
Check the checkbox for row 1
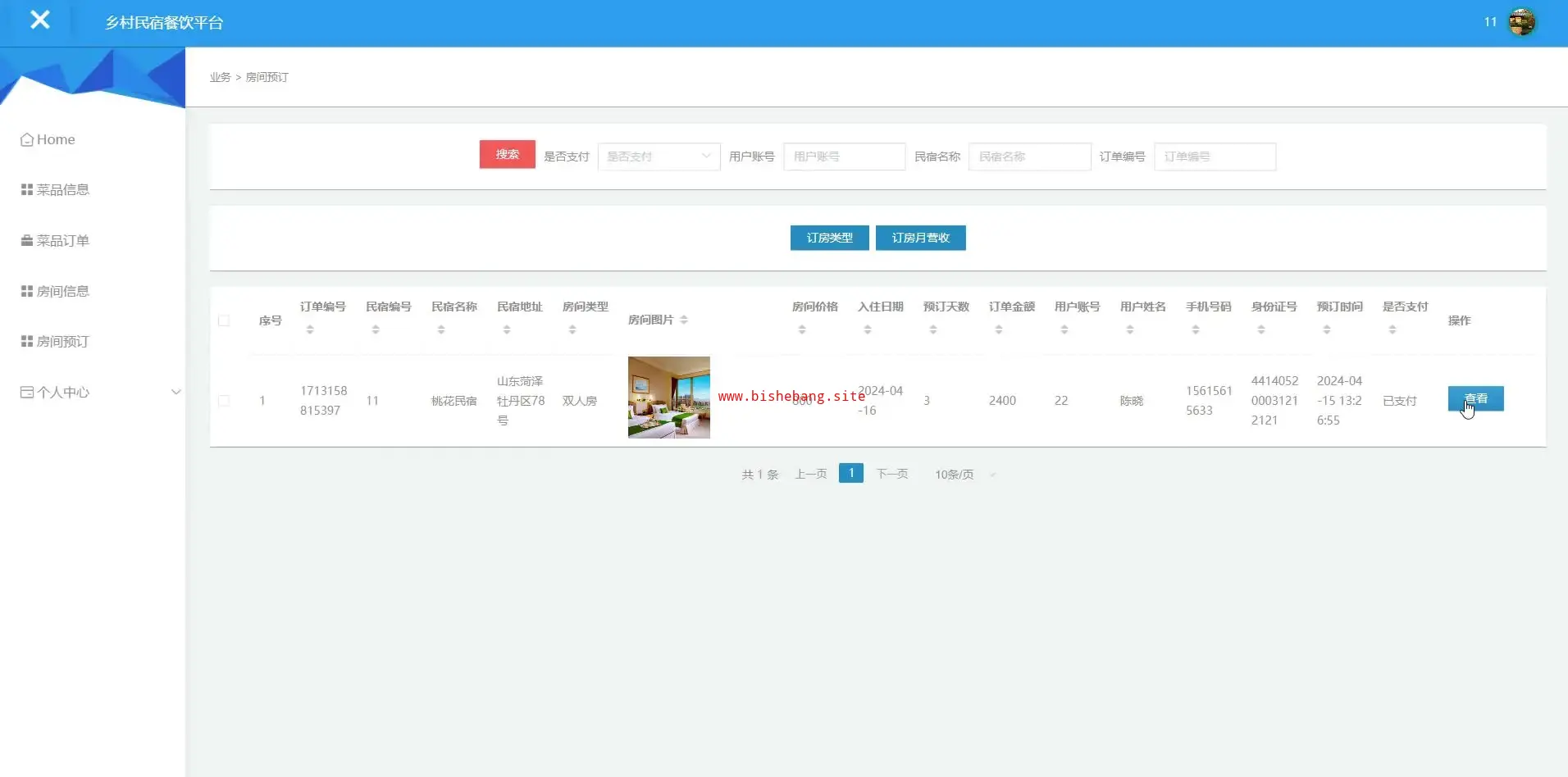tap(224, 401)
